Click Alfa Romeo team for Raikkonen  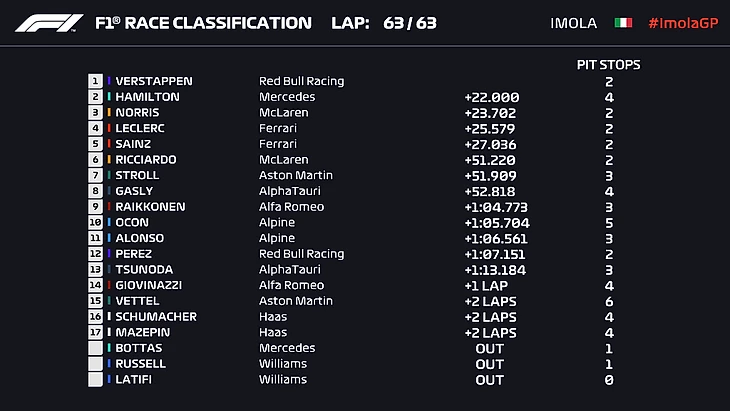coord(290,207)
